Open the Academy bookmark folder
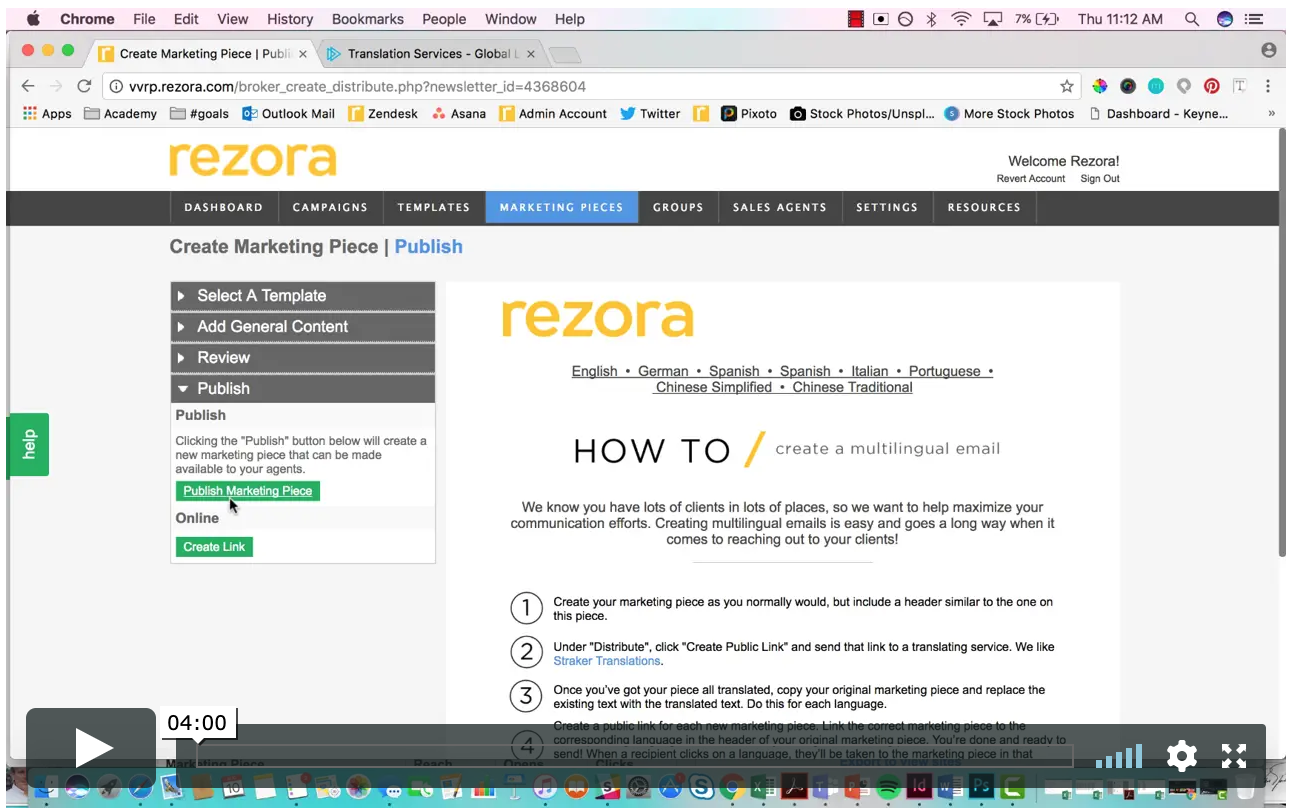Image resolution: width=1292 pixels, height=812 pixels. click(121, 114)
